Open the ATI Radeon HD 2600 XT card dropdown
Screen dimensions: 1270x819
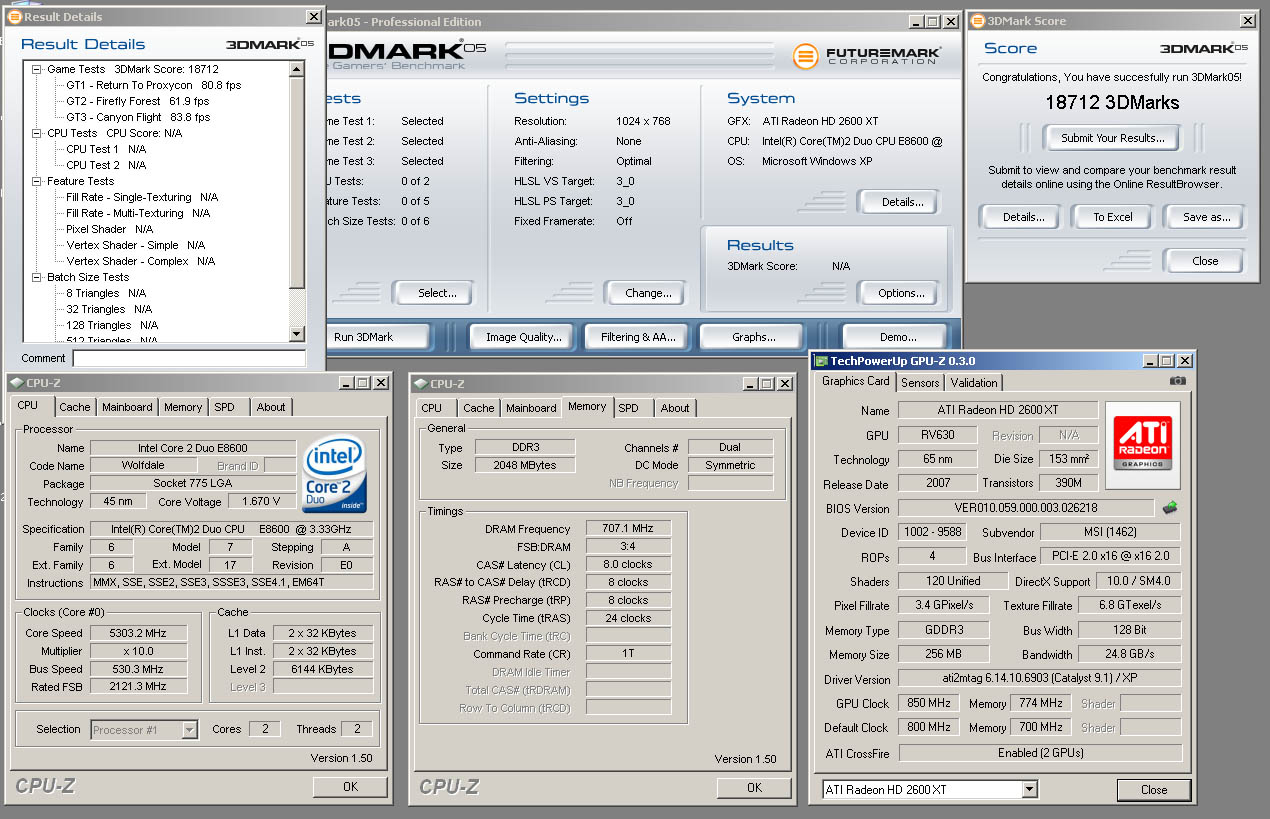tap(1030, 790)
